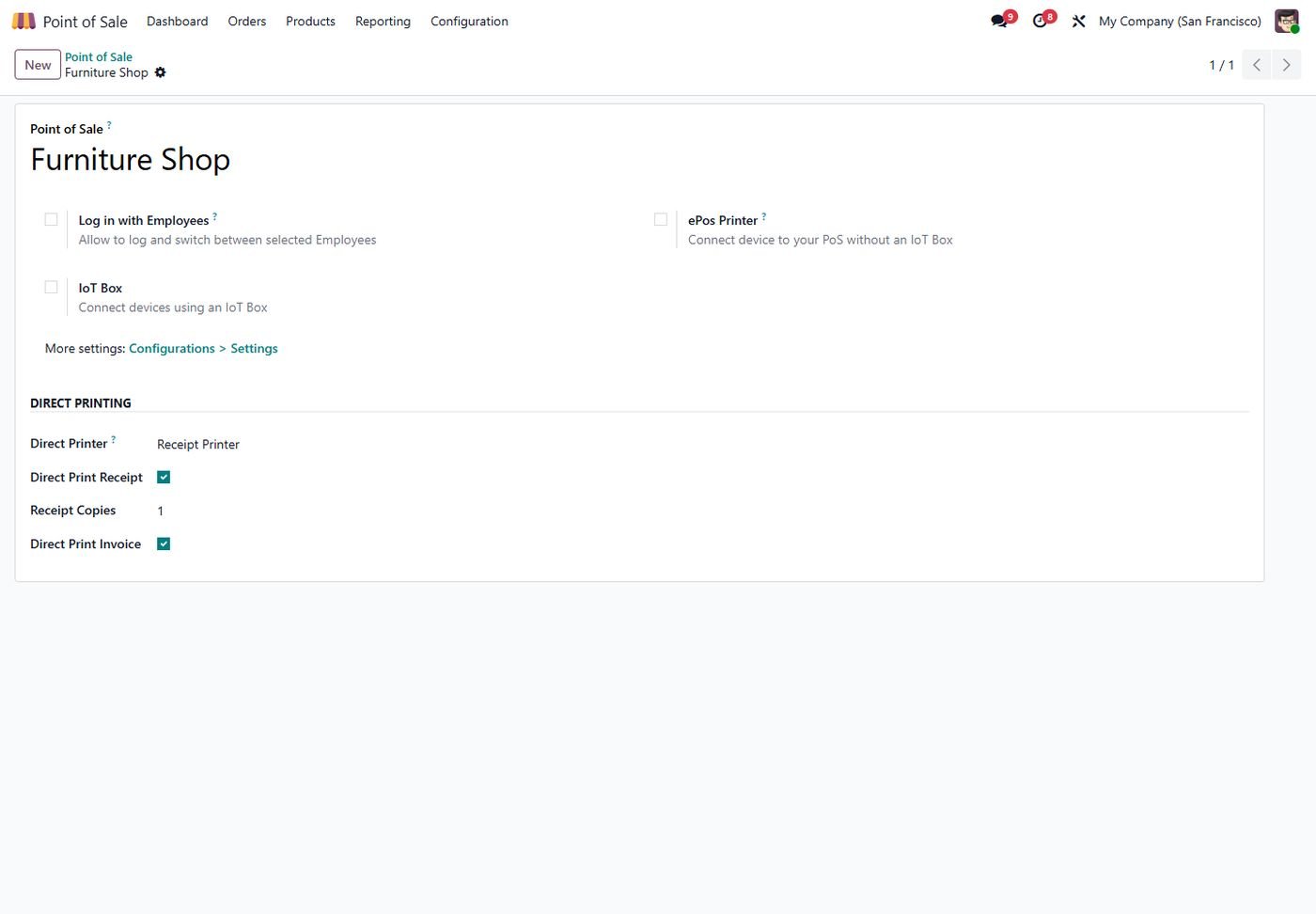Click the Direct Print Invoice label
Viewport: 1316px width, 914px height.
tap(86, 544)
